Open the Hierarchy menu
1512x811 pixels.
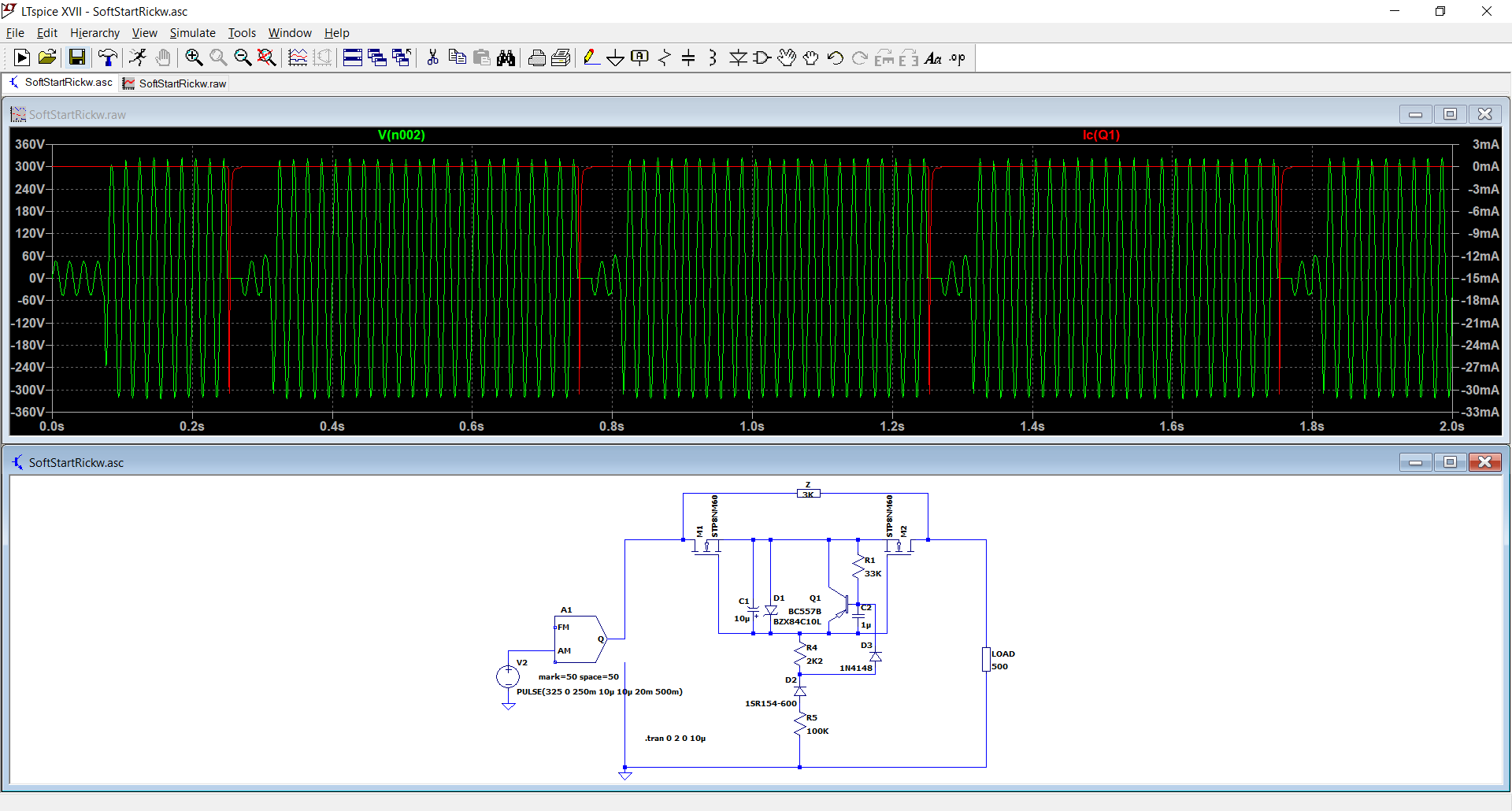coord(94,33)
